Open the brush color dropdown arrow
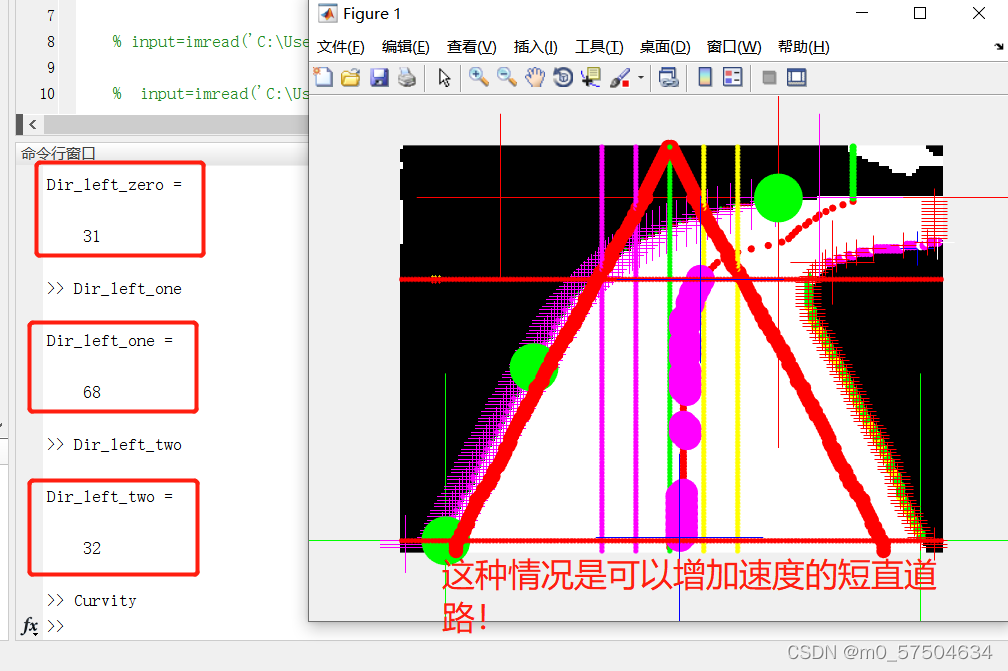This screenshot has height=671, width=1008. [641, 78]
